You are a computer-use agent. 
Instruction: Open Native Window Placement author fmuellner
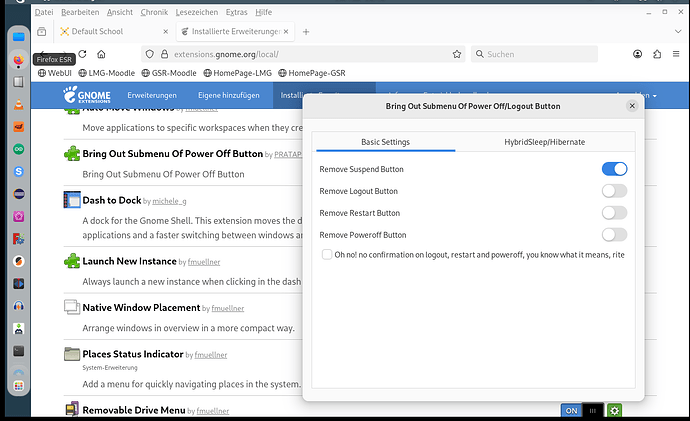(228, 308)
